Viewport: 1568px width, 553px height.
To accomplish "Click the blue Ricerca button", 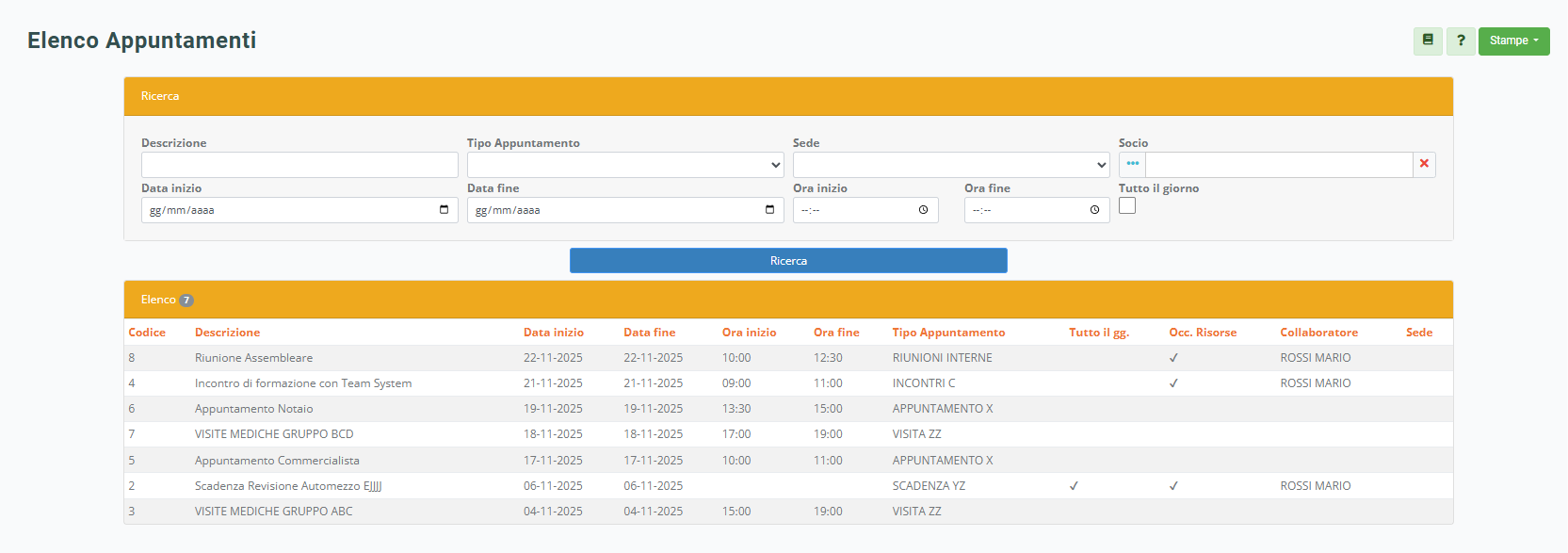I will [788, 261].
